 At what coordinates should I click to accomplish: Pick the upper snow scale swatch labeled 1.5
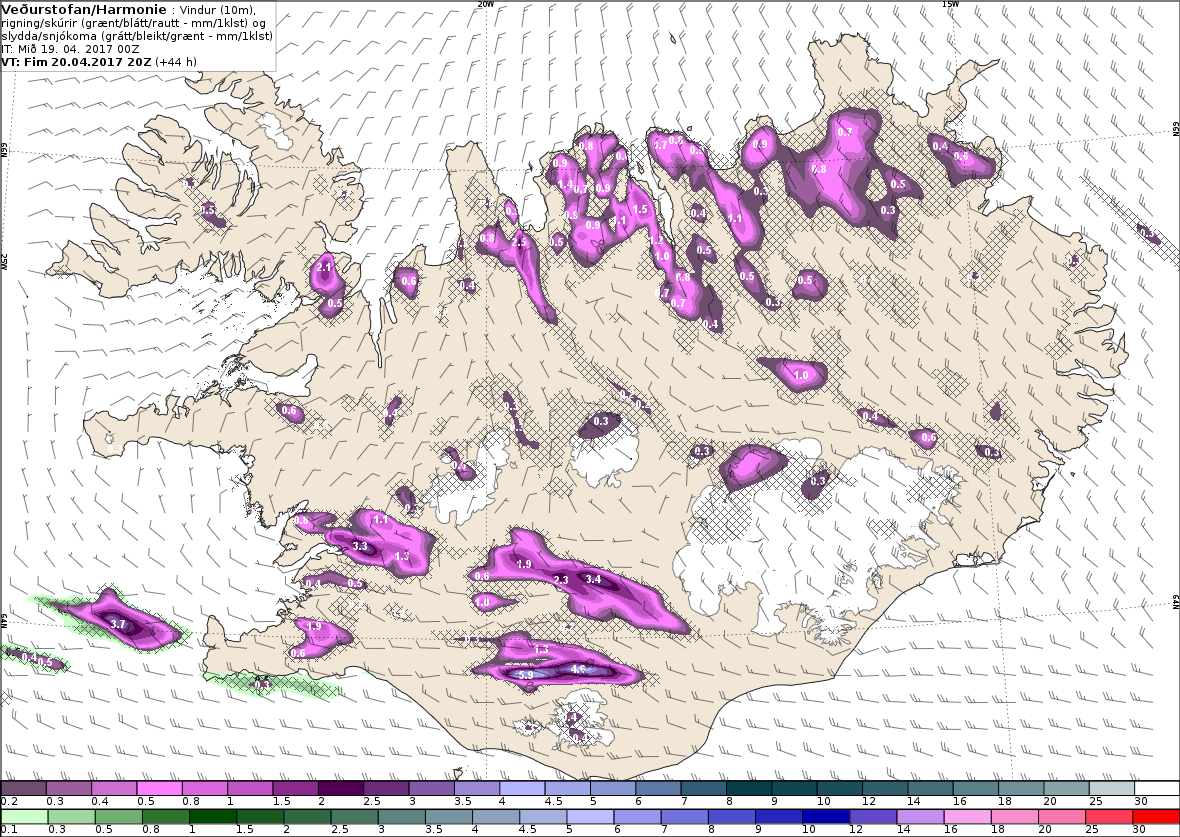(295, 788)
